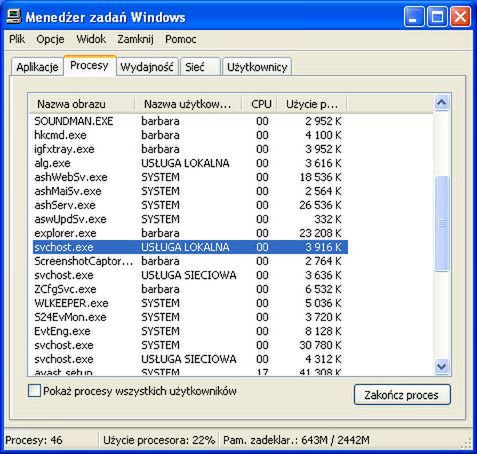Viewport: 477px width, 454px height.
Task: Open the Zamknij menu
Action: (135, 39)
